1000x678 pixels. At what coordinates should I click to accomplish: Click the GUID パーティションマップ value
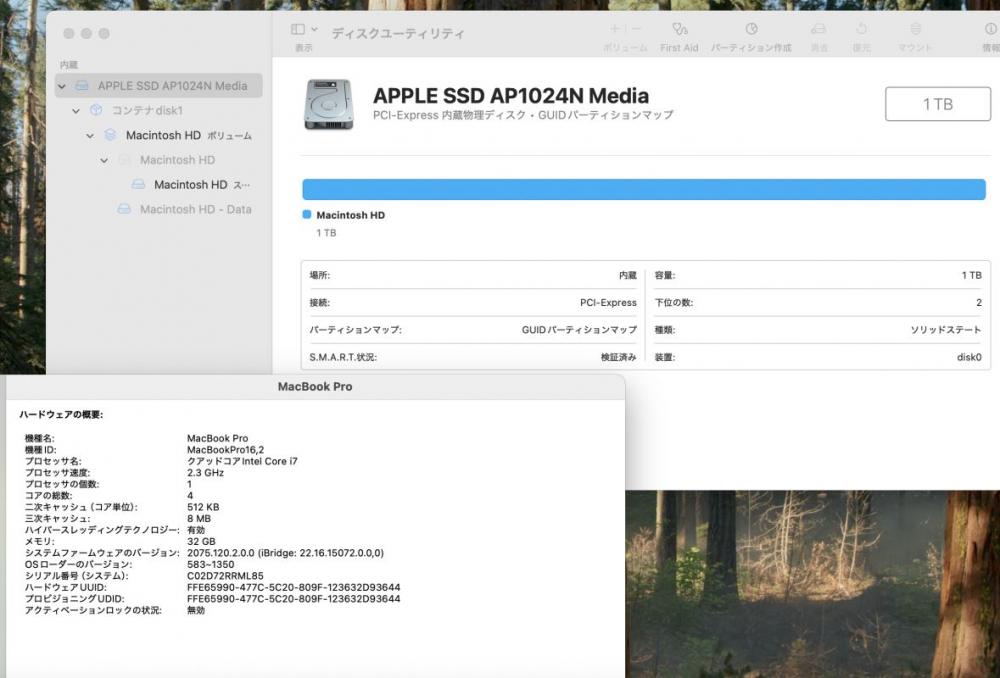click(x=579, y=330)
